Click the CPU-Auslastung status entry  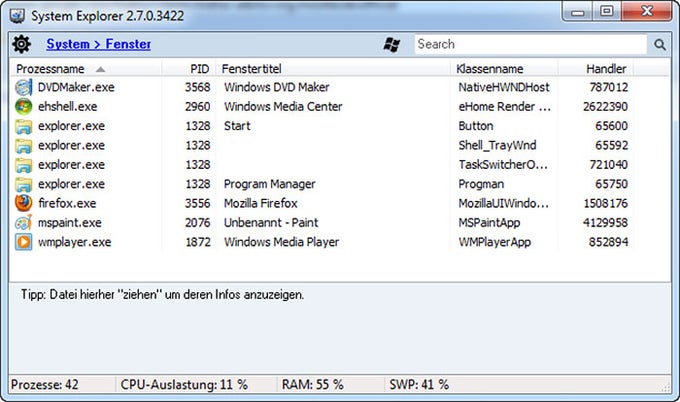(184, 385)
